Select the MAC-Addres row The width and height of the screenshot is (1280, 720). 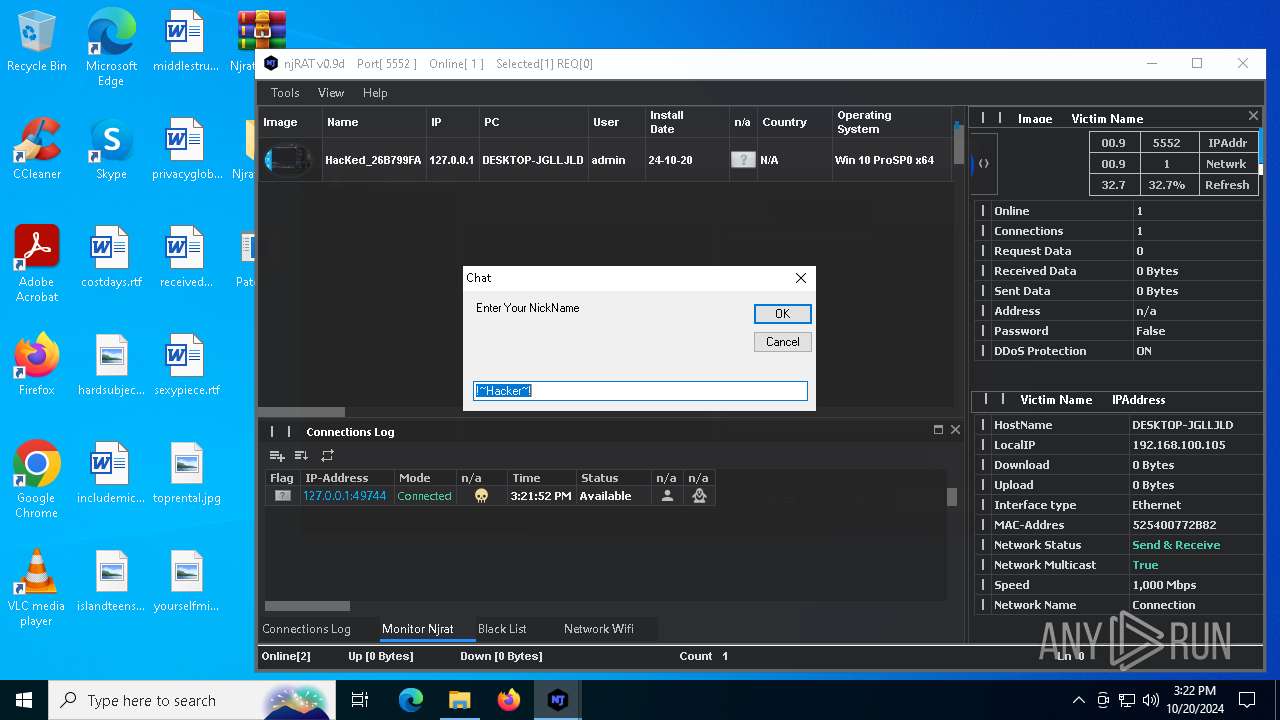(x=1117, y=525)
